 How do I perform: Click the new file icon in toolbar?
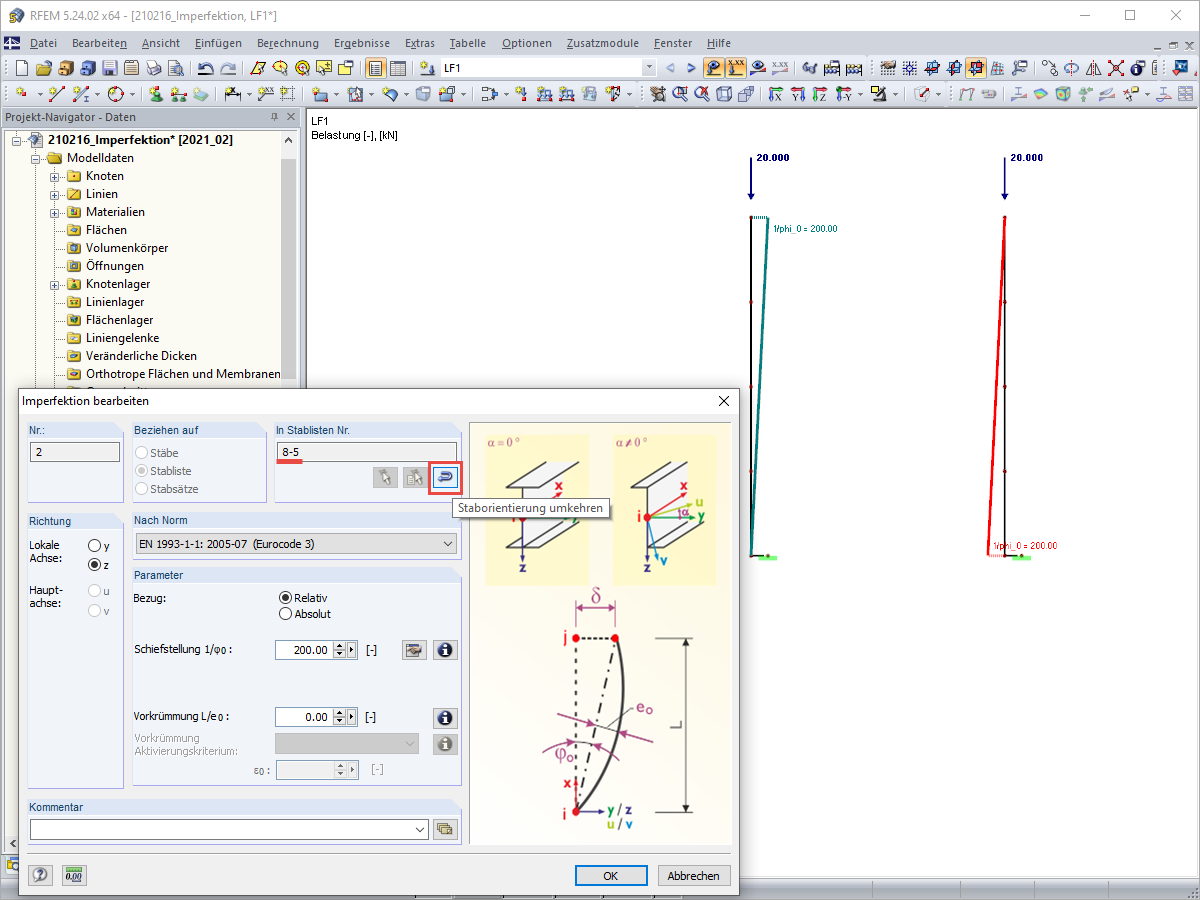click(x=21, y=68)
